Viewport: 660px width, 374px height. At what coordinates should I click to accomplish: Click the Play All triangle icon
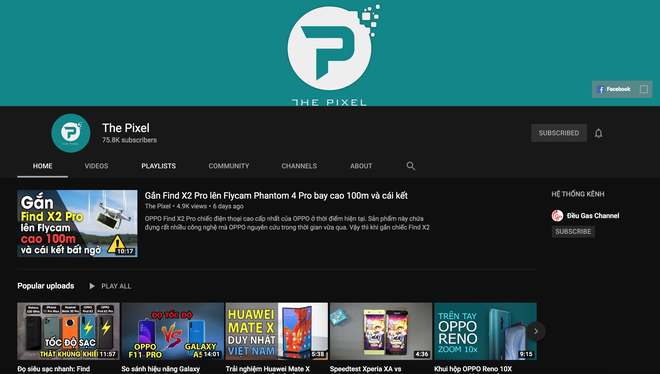(x=92, y=286)
